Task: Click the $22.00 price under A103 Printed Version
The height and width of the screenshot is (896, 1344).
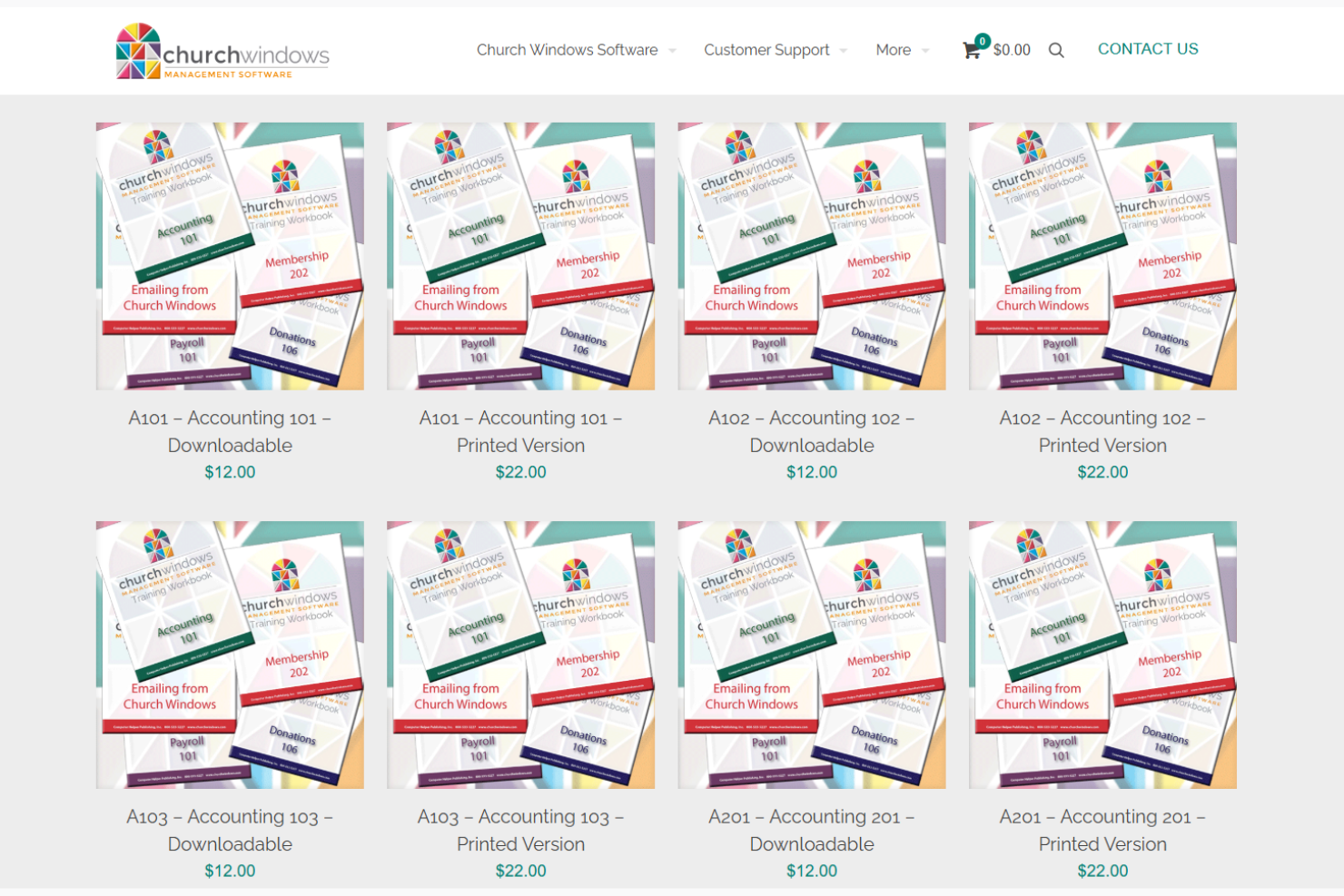Action: (521, 871)
